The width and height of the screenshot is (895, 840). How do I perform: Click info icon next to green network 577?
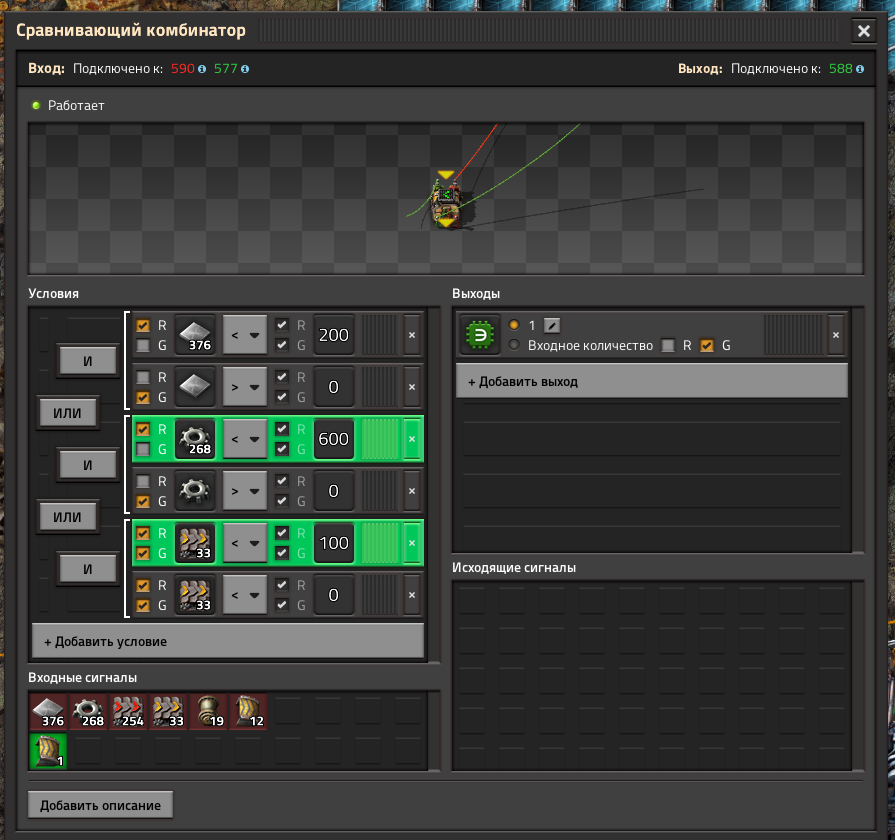tap(245, 69)
